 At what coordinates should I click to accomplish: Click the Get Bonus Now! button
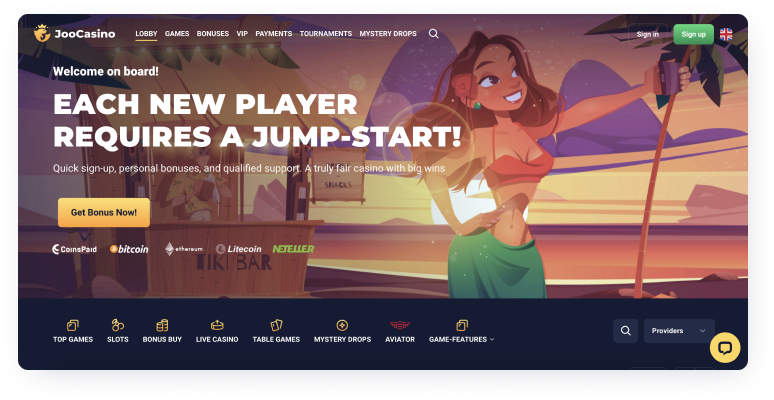pyautogui.click(x=104, y=212)
